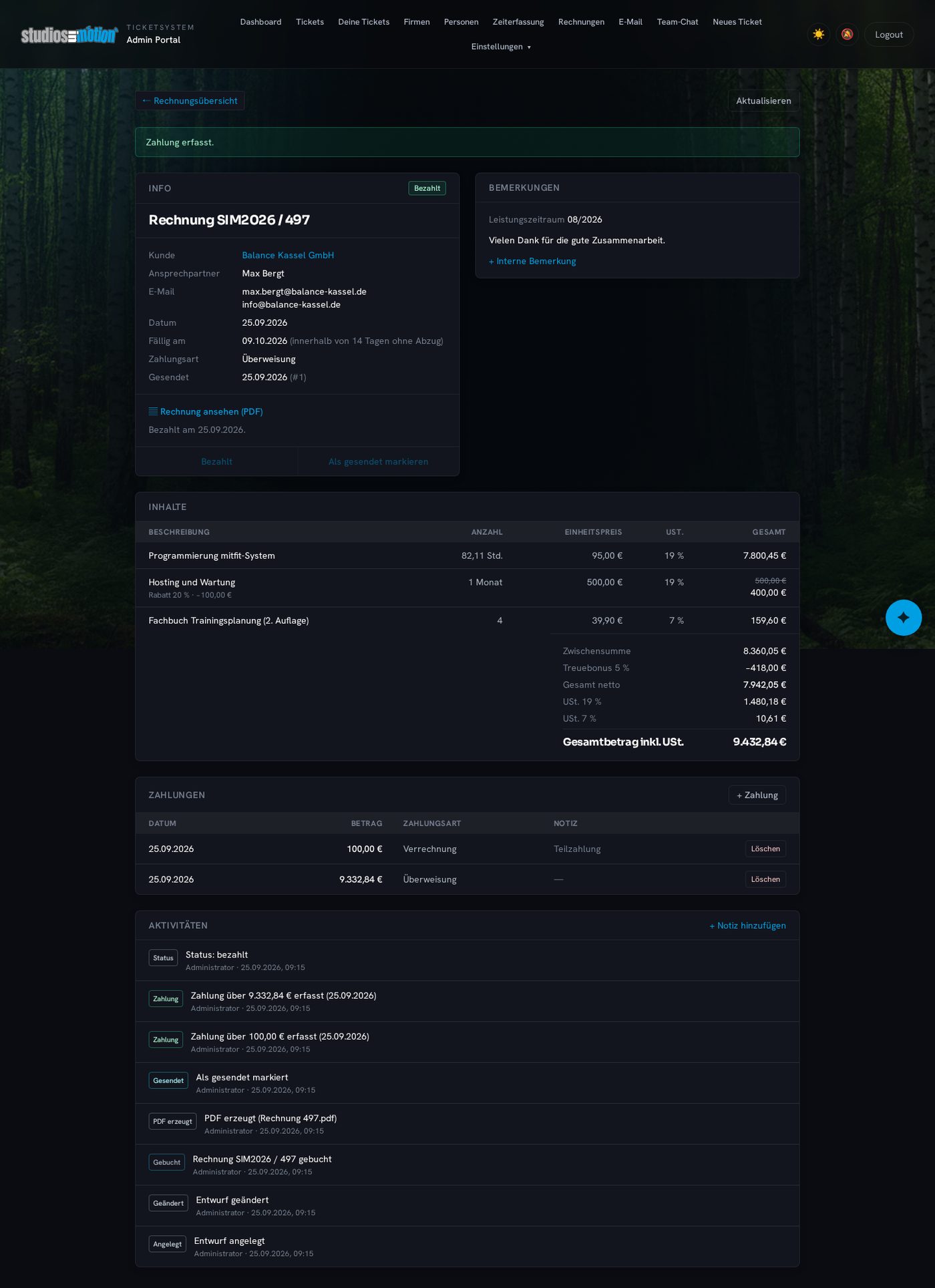Click the PDF erzeugt activity badge
The width and height of the screenshot is (935, 1288).
(x=172, y=1122)
